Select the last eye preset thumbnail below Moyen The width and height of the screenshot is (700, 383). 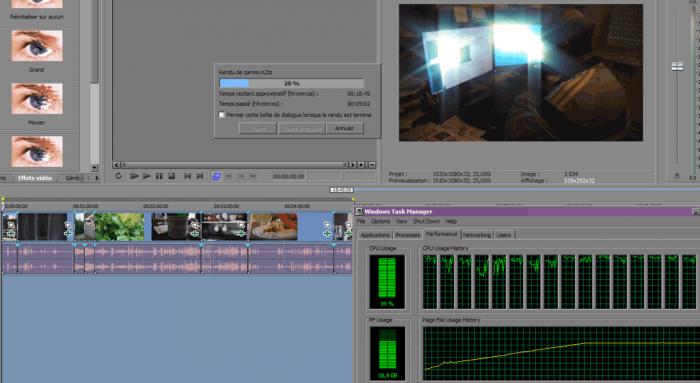point(37,151)
